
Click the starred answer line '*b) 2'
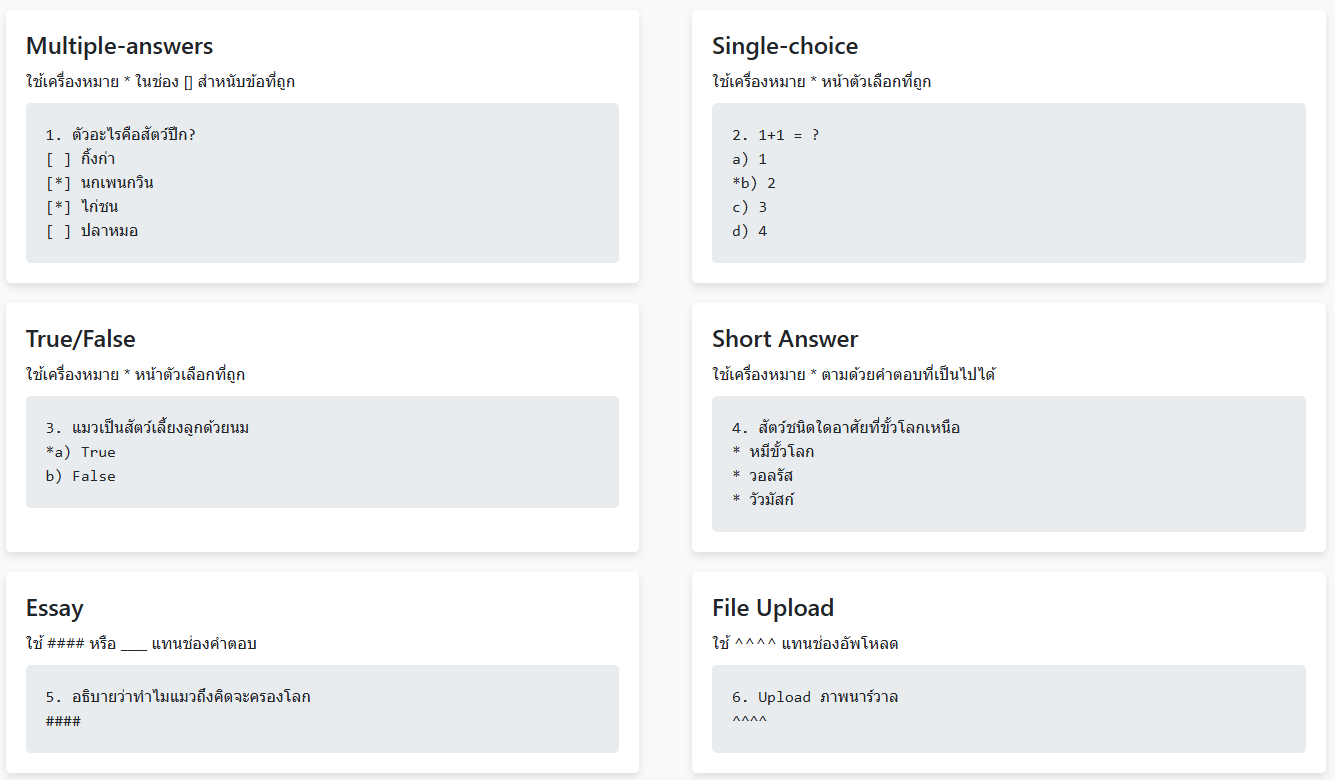754,183
